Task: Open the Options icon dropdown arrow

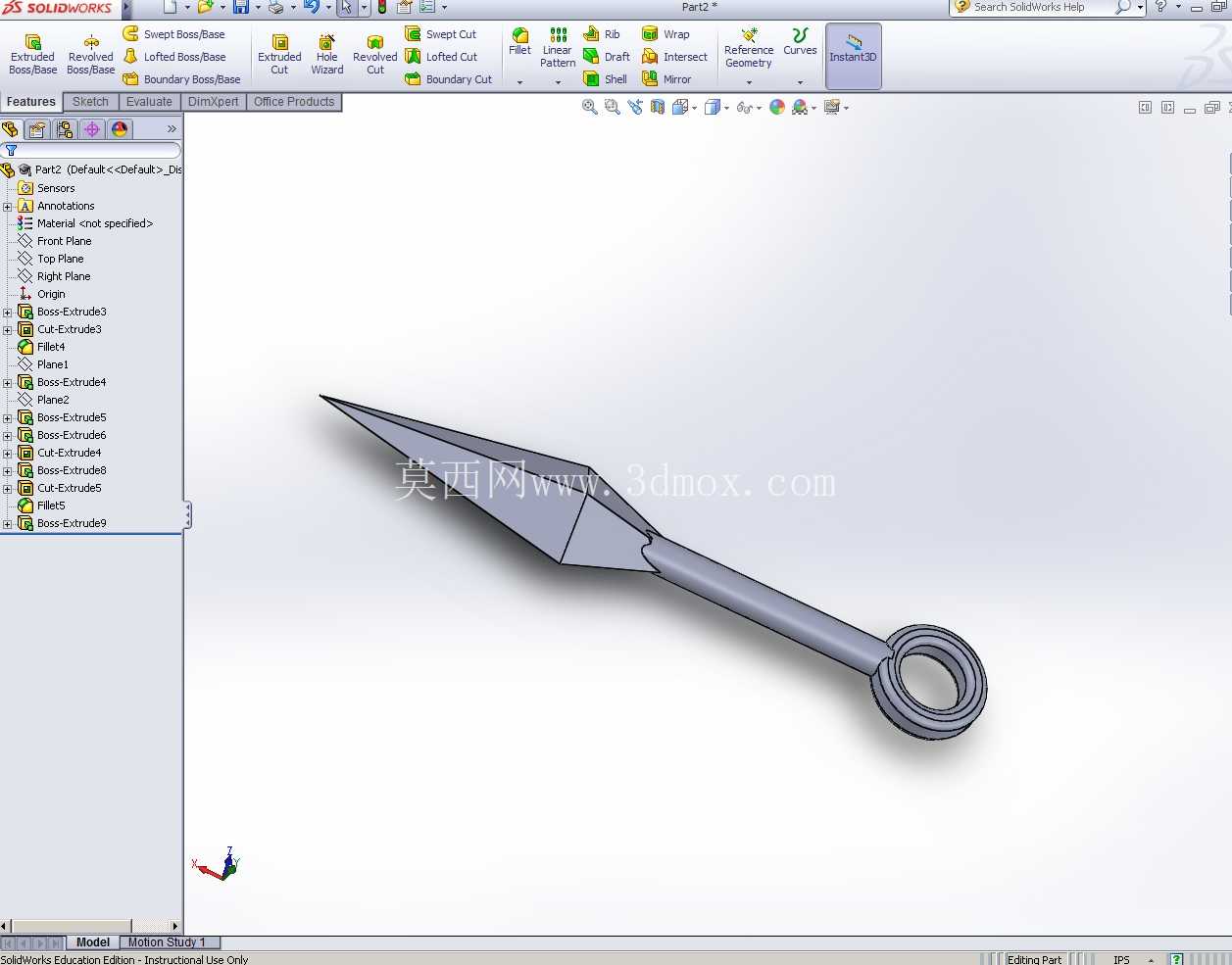Action: coord(445,8)
